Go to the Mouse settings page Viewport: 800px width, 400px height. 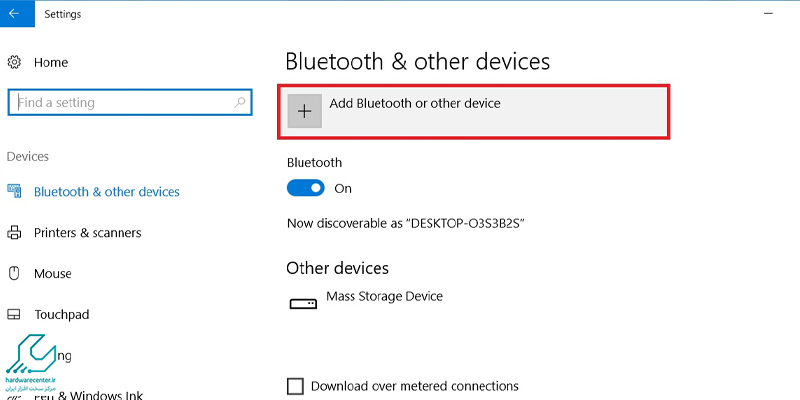tap(51, 273)
